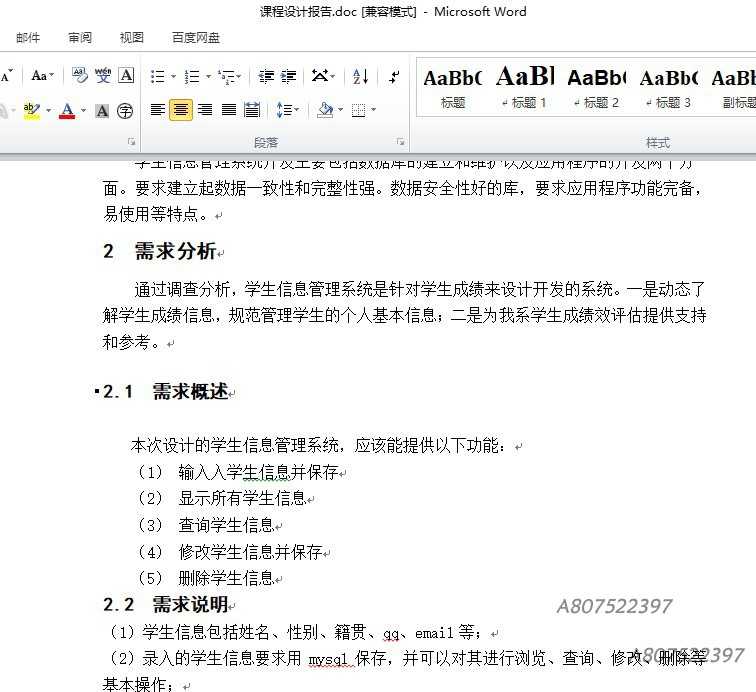This screenshot has width=756, height=692.
Task: Click the Shading paint bucket icon
Action: coord(325,110)
